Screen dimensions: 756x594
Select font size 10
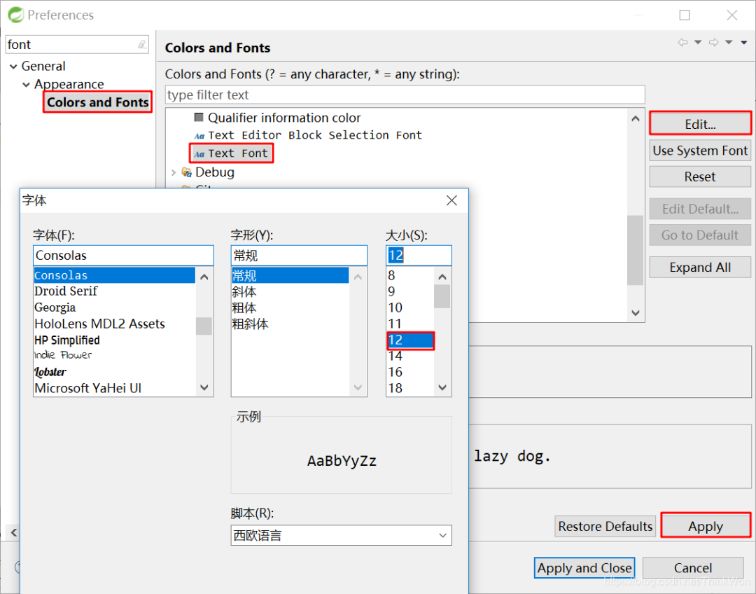tap(410, 308)
